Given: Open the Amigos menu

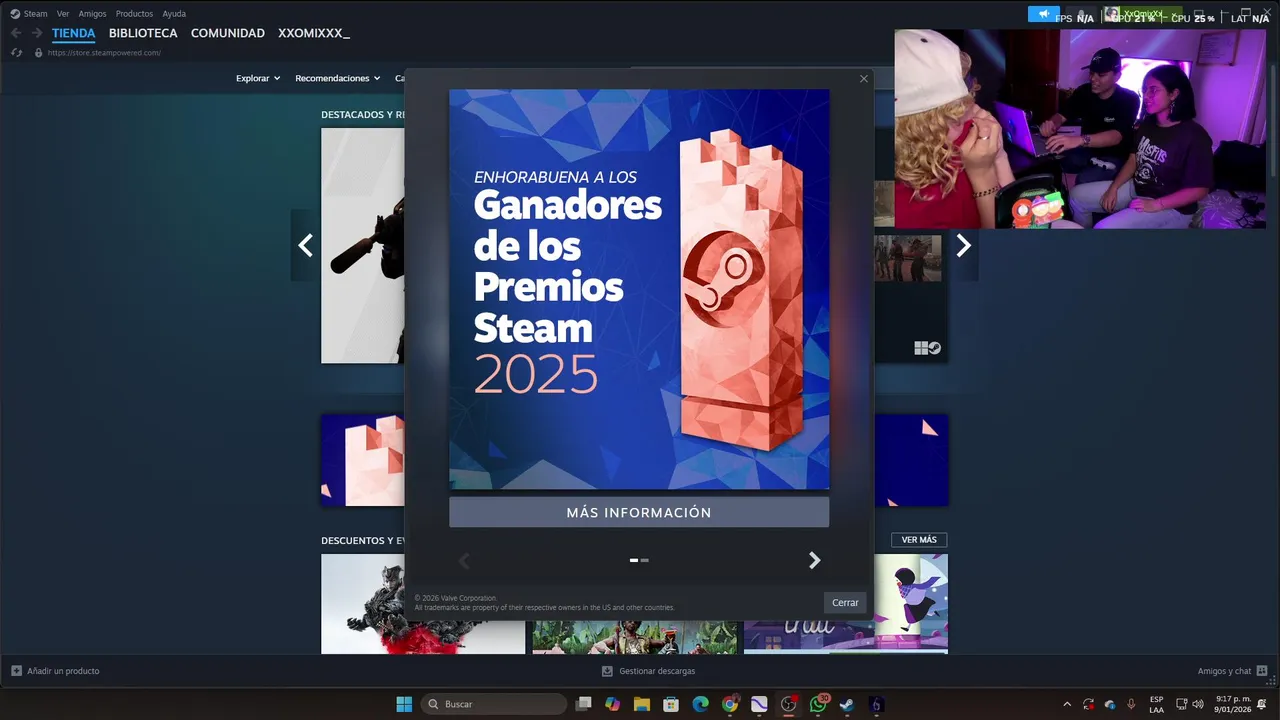Looking at the screenshot, I should (x=92, y=14).
